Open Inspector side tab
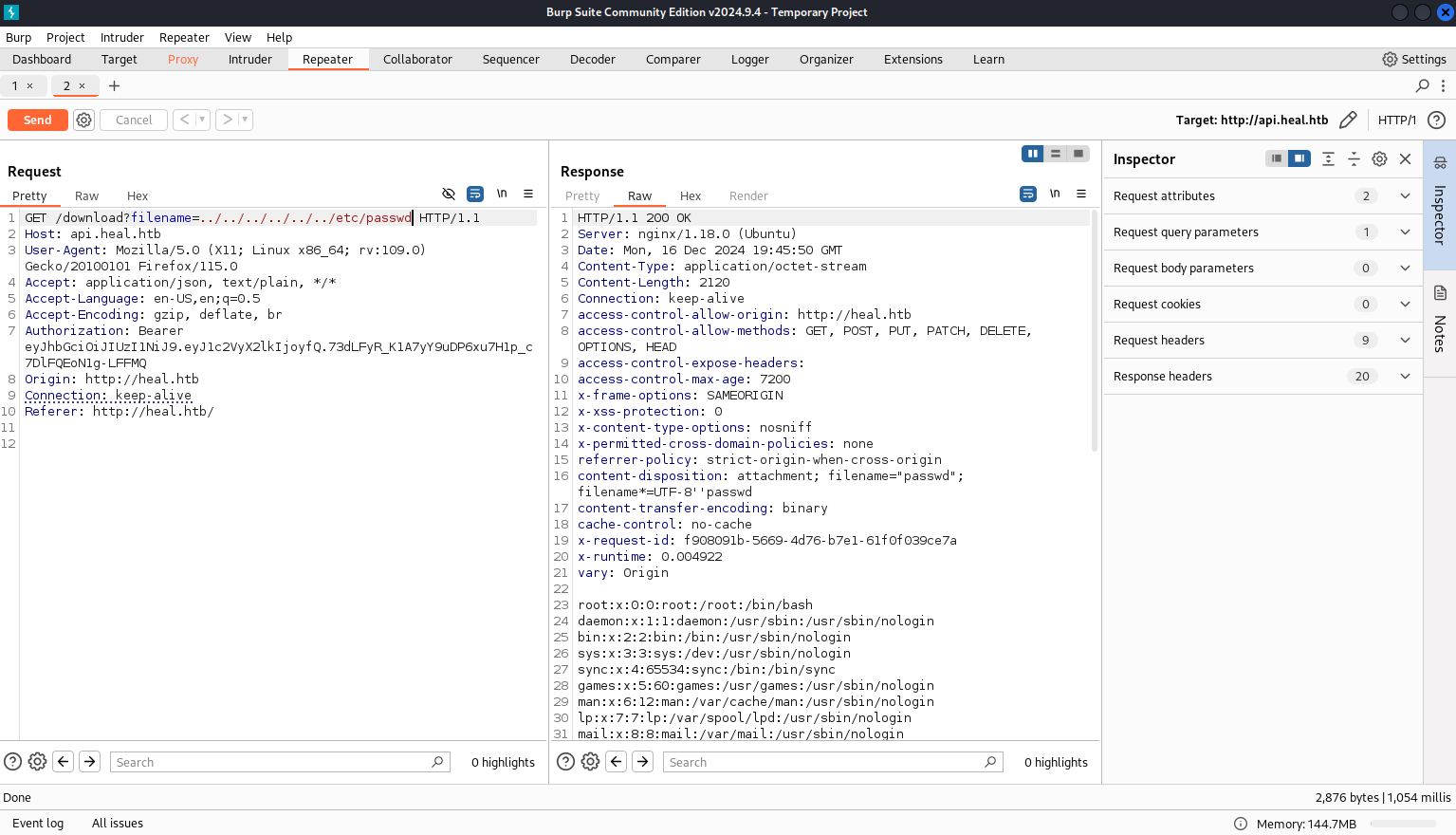1456x835 pixels. point(1440,205)
